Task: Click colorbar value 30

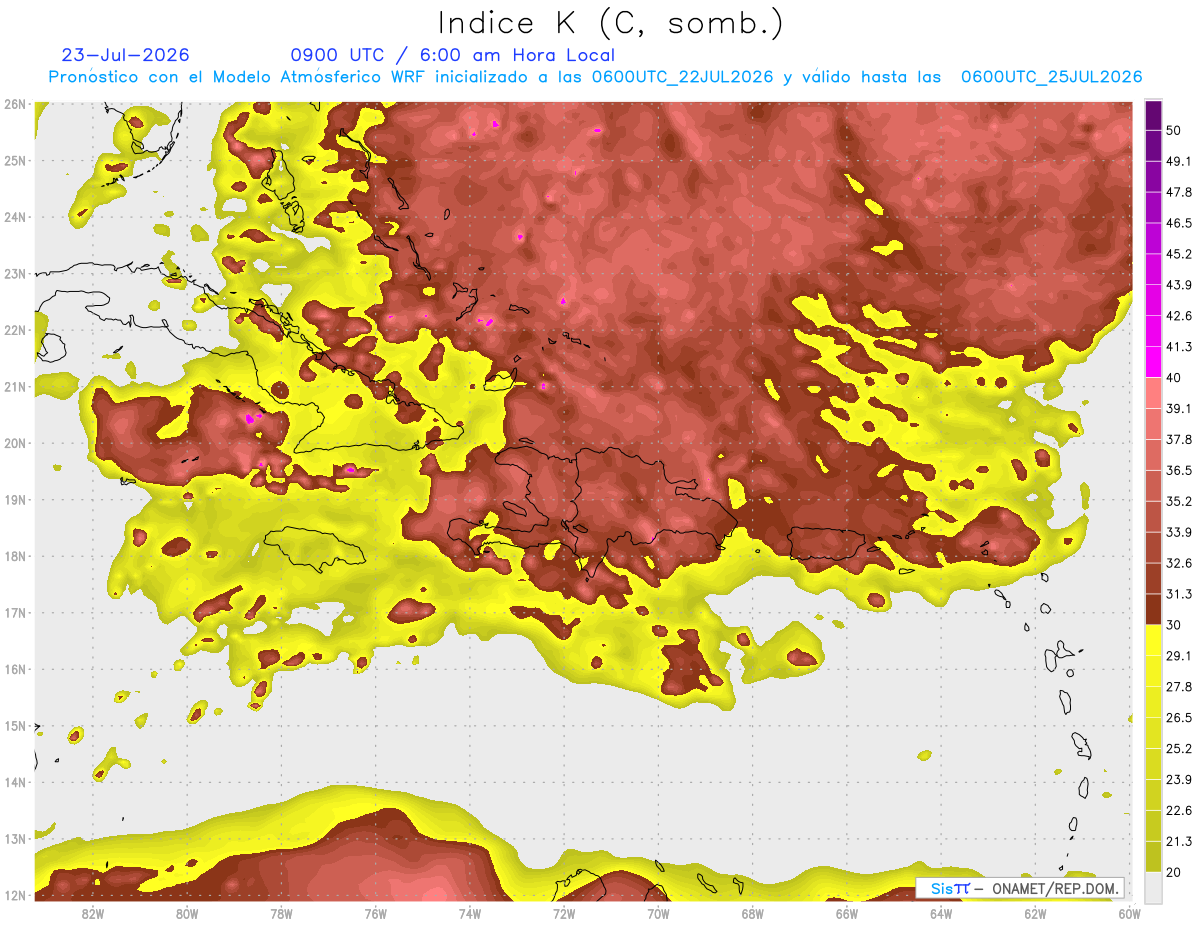Action: [1174, 625]
